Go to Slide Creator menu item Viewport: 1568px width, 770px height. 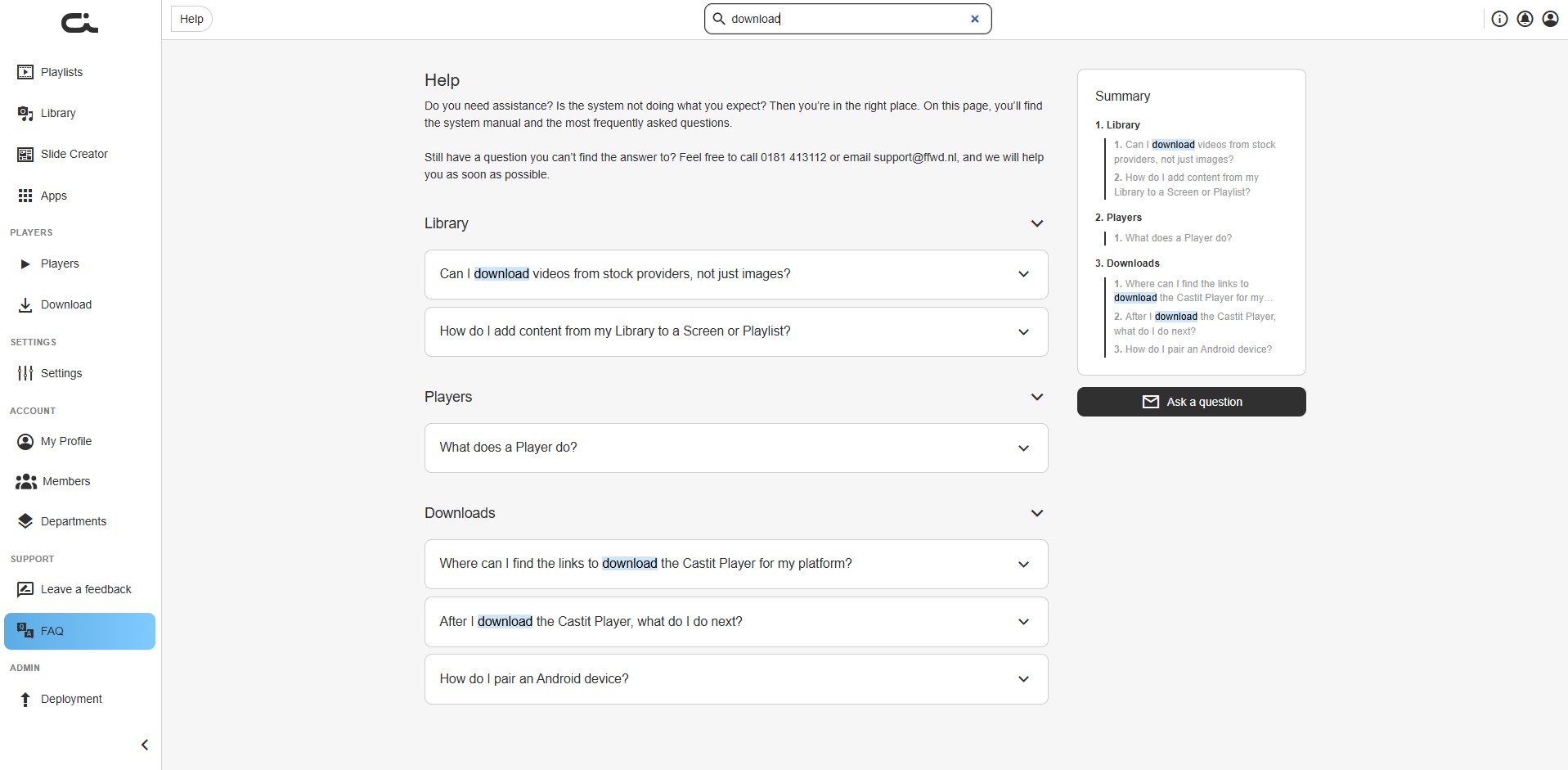point(79,154)
